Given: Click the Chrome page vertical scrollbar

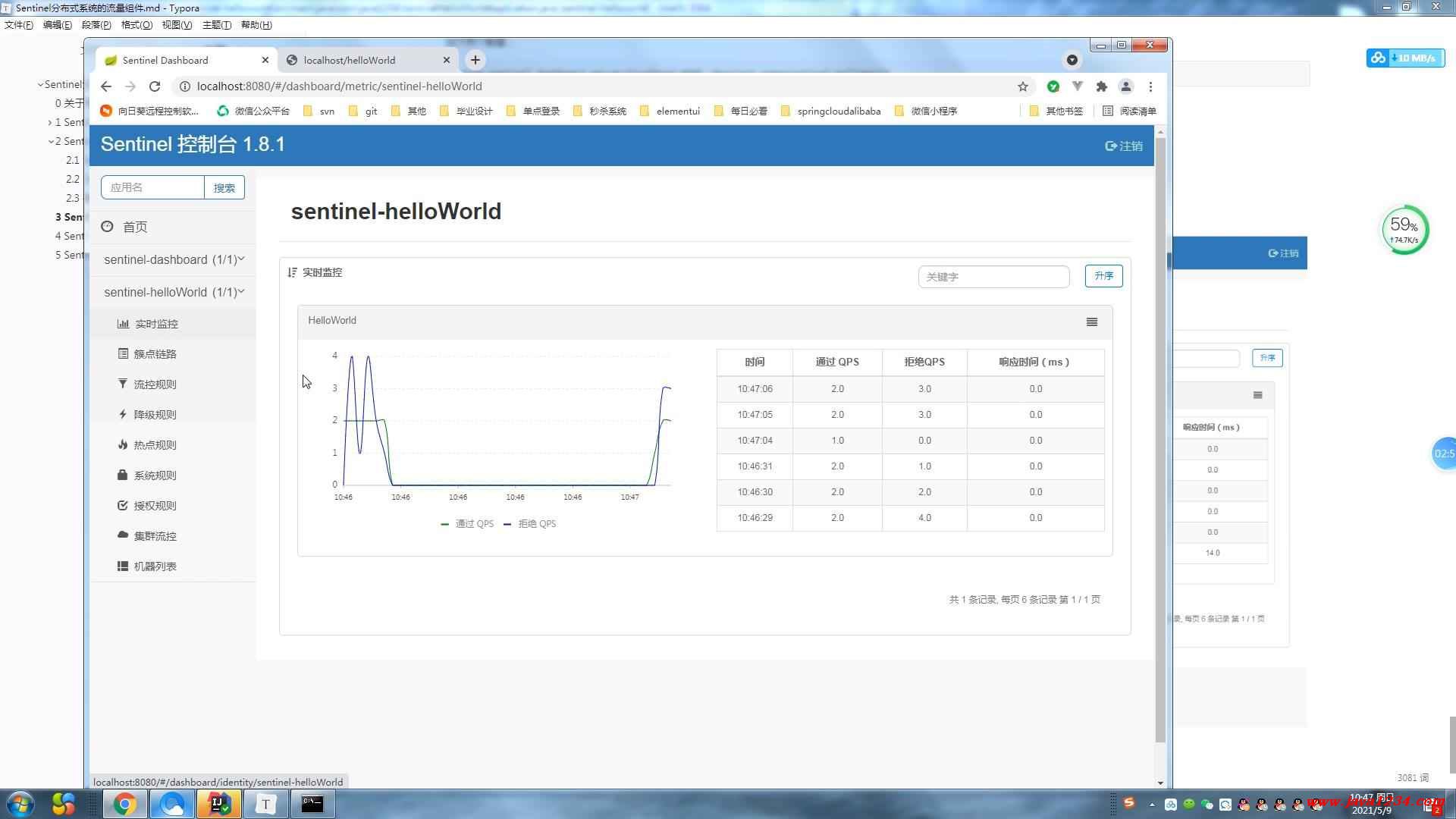Looking at the screenshot, I should [x=1160, y=440].
